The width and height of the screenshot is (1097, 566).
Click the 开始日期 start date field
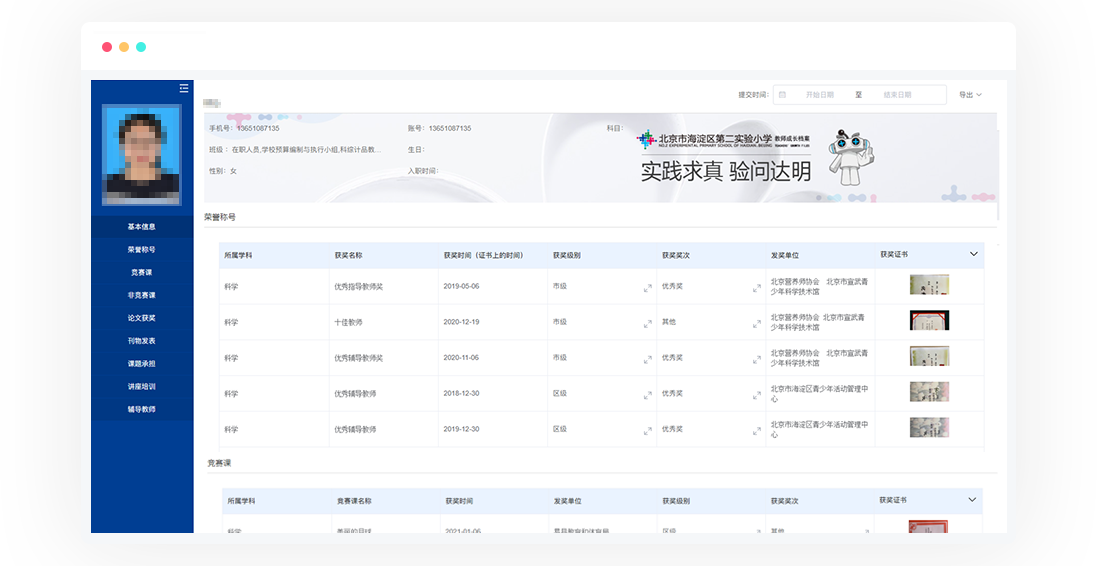(x=819, y=95)
